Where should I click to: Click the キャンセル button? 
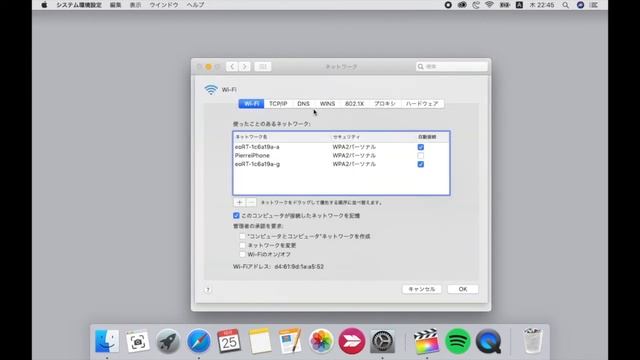(422, 289)
